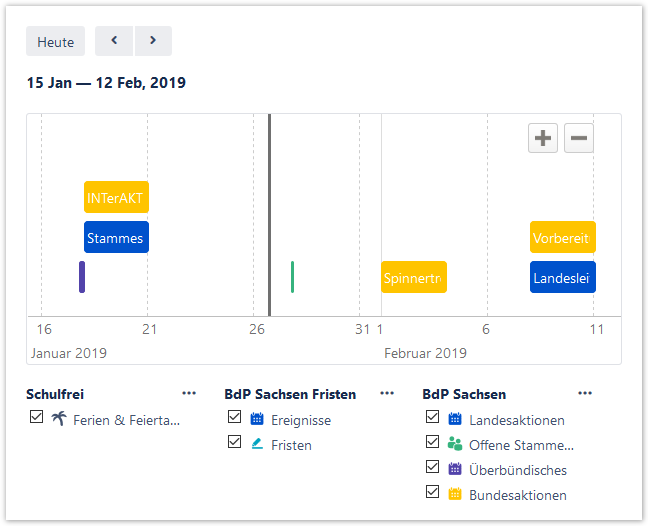Open the Schulfrei three-dot menu
Screen dimensions: 648x526
click(189, 393)
